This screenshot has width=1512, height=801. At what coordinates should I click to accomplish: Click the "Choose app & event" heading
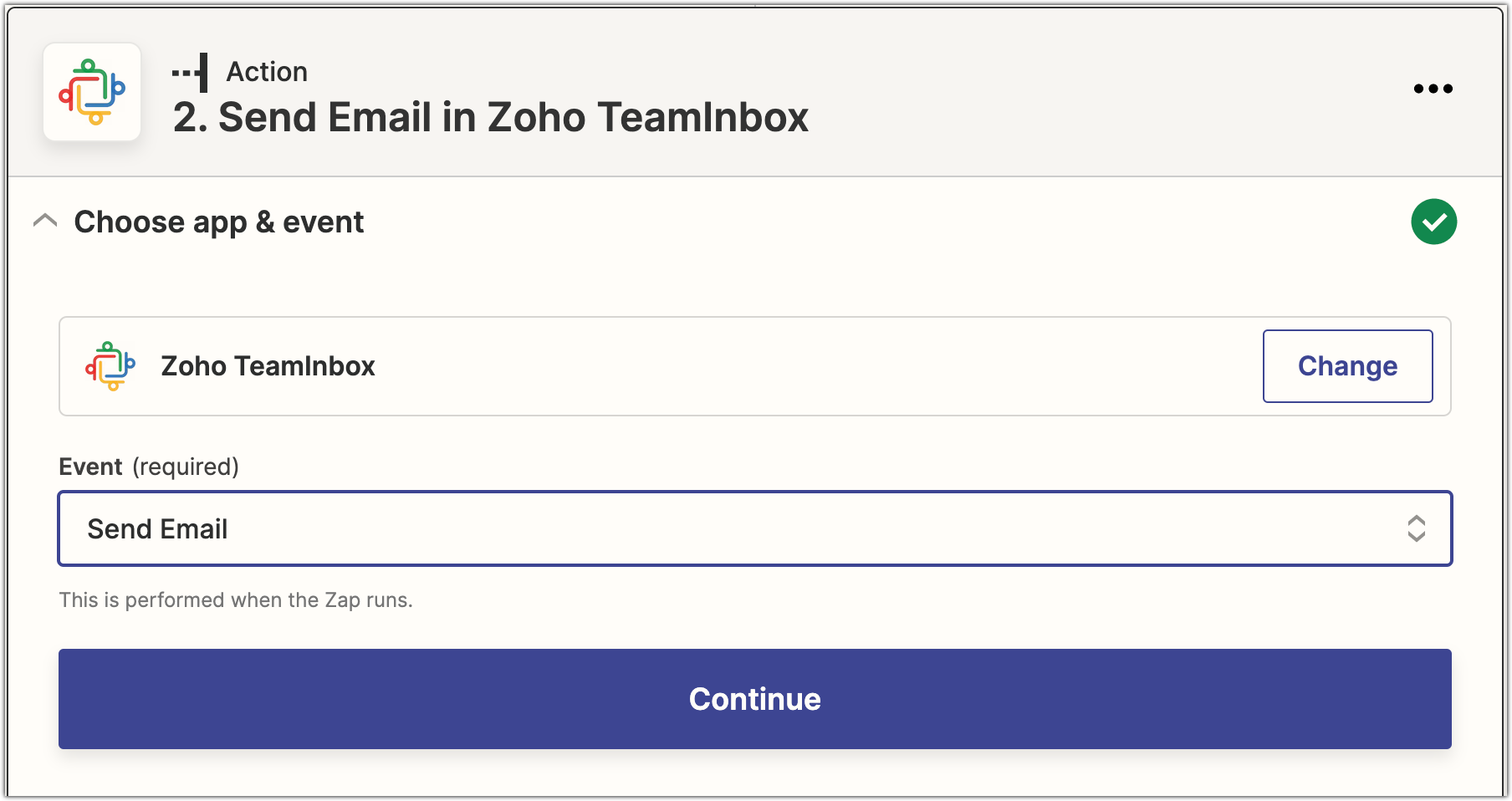219,222
